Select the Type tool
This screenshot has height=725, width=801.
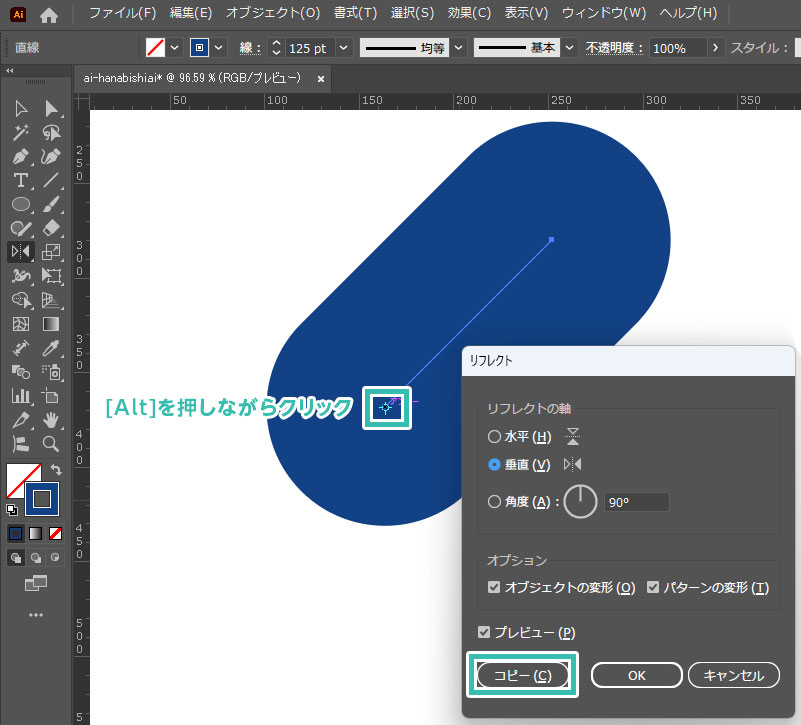pyautogui.click(x=20, y=180)
